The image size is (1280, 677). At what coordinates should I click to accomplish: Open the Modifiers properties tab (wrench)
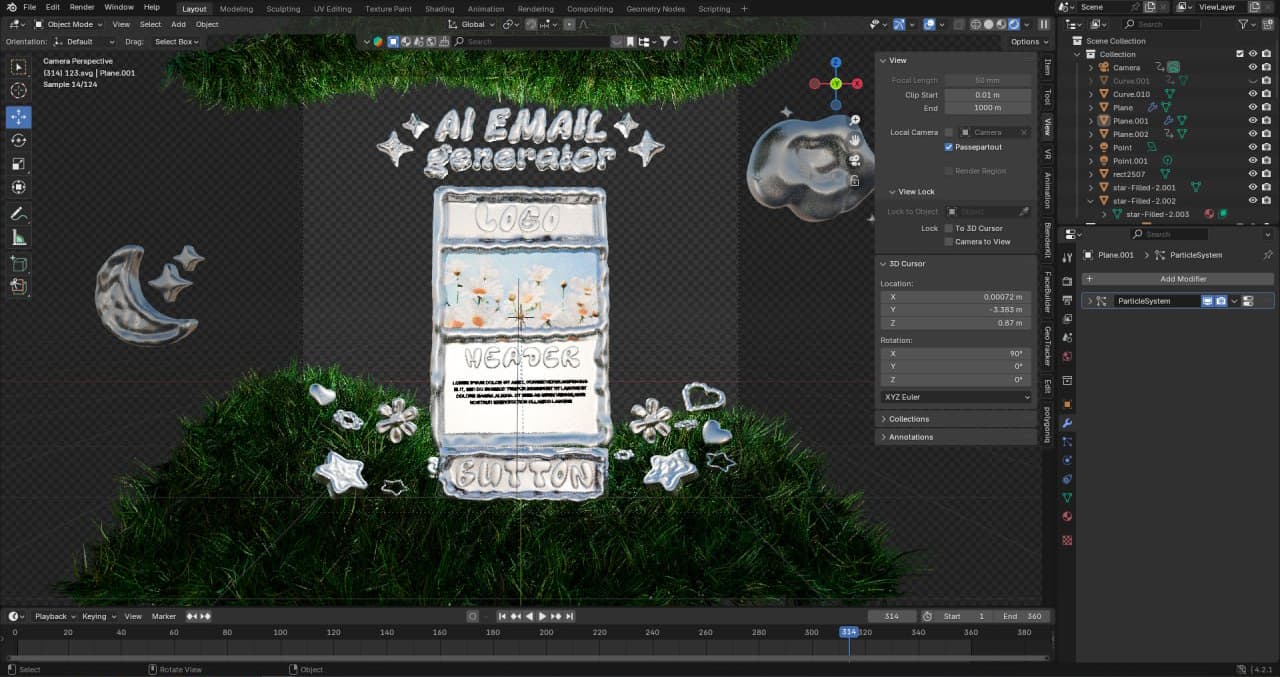click(x=1067, y=423)
